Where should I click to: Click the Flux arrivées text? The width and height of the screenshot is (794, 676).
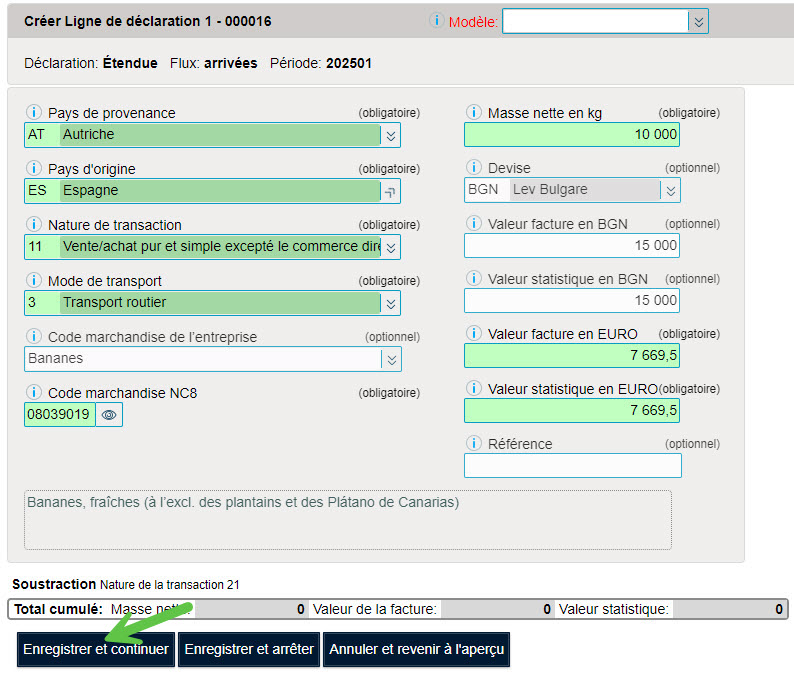[213, 63]
